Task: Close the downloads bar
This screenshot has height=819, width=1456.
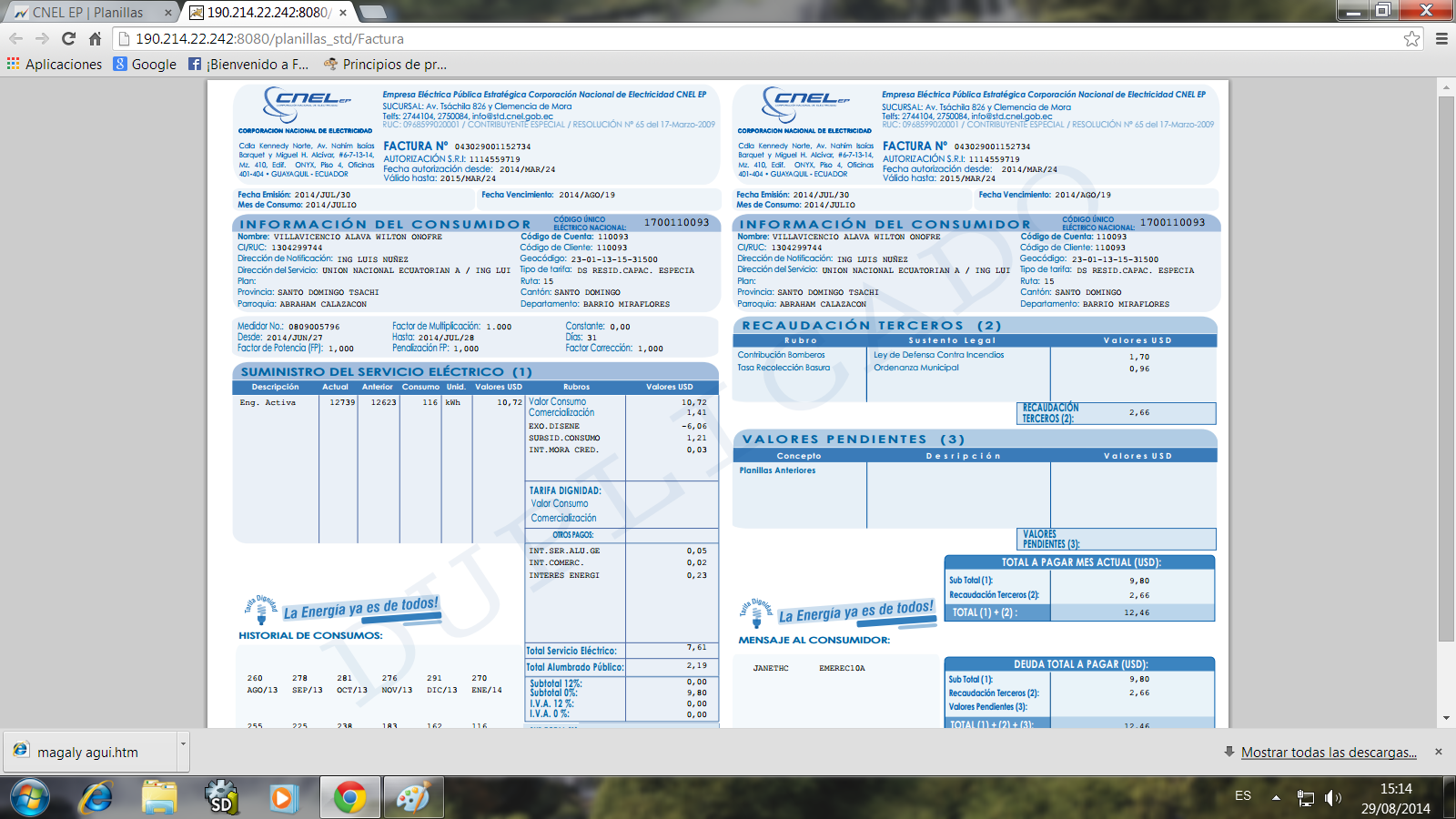Action: pos(1439,752)
